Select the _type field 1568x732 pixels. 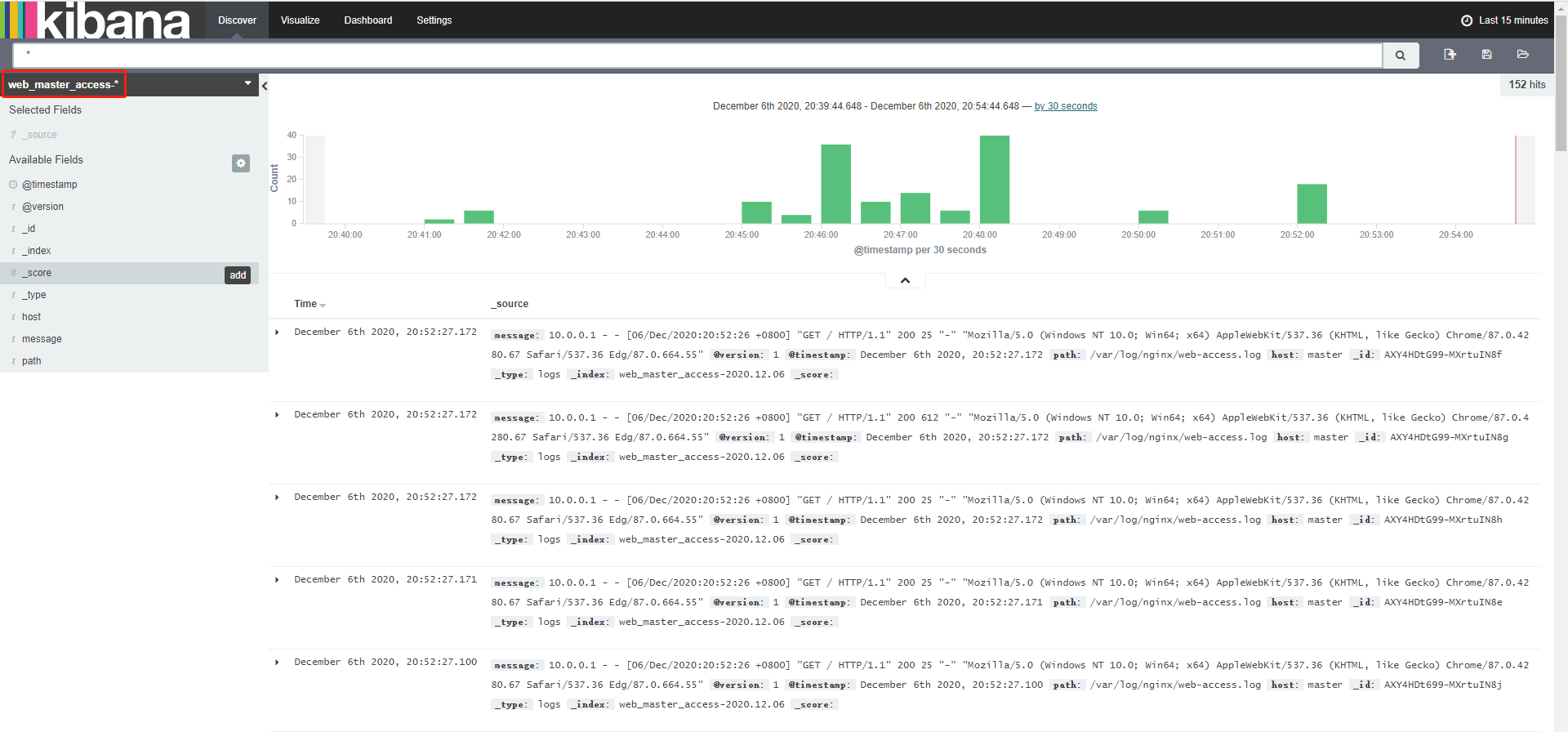(34, 295)
